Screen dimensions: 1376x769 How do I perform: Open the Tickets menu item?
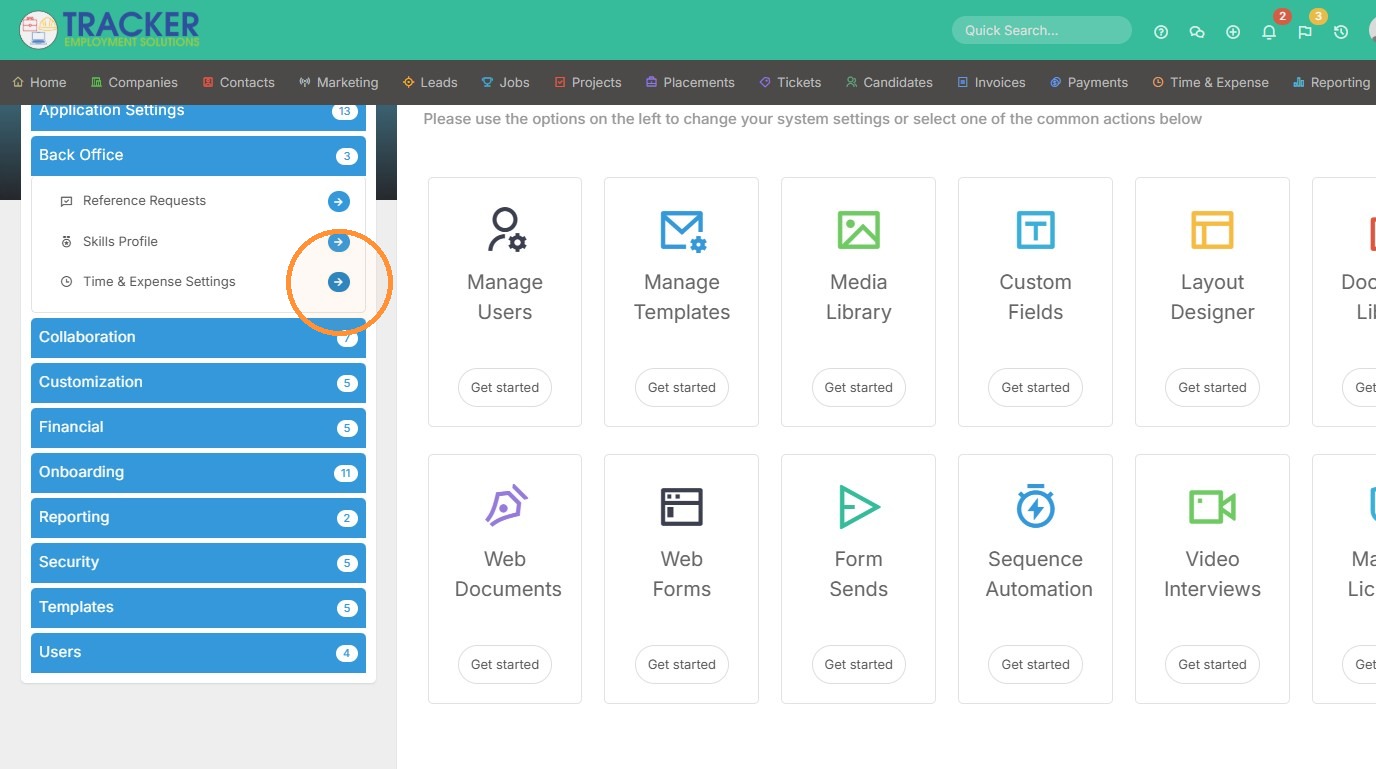point(790,82)
